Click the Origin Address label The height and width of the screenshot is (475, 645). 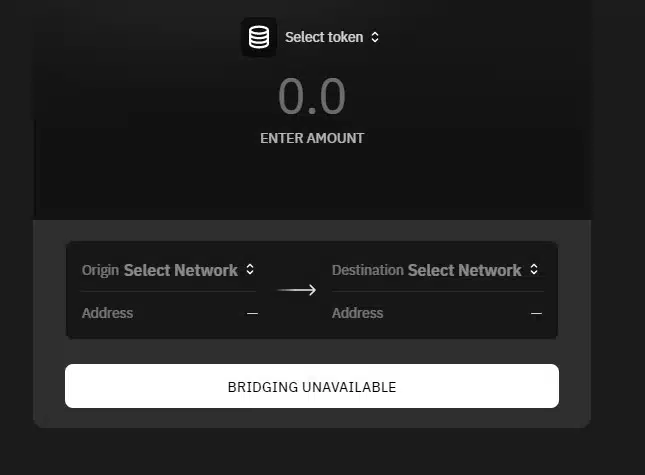click(x=107, y=313)
